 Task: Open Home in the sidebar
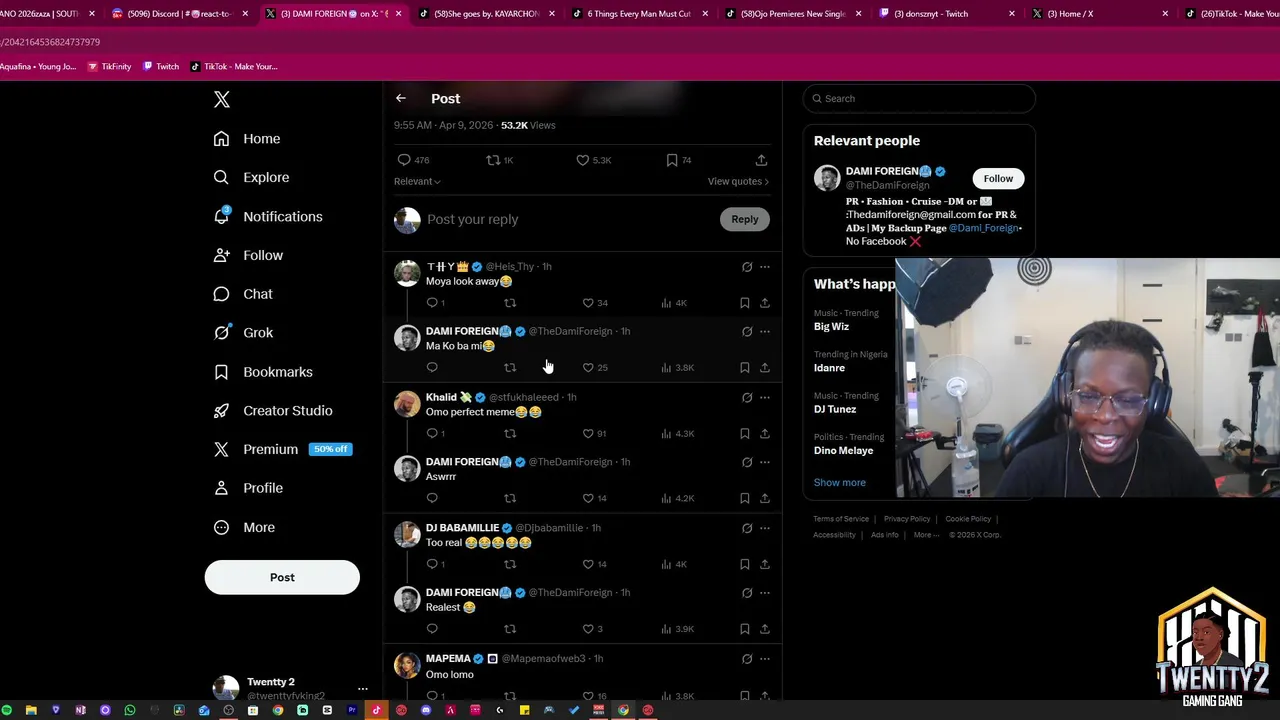pos(248,138)
